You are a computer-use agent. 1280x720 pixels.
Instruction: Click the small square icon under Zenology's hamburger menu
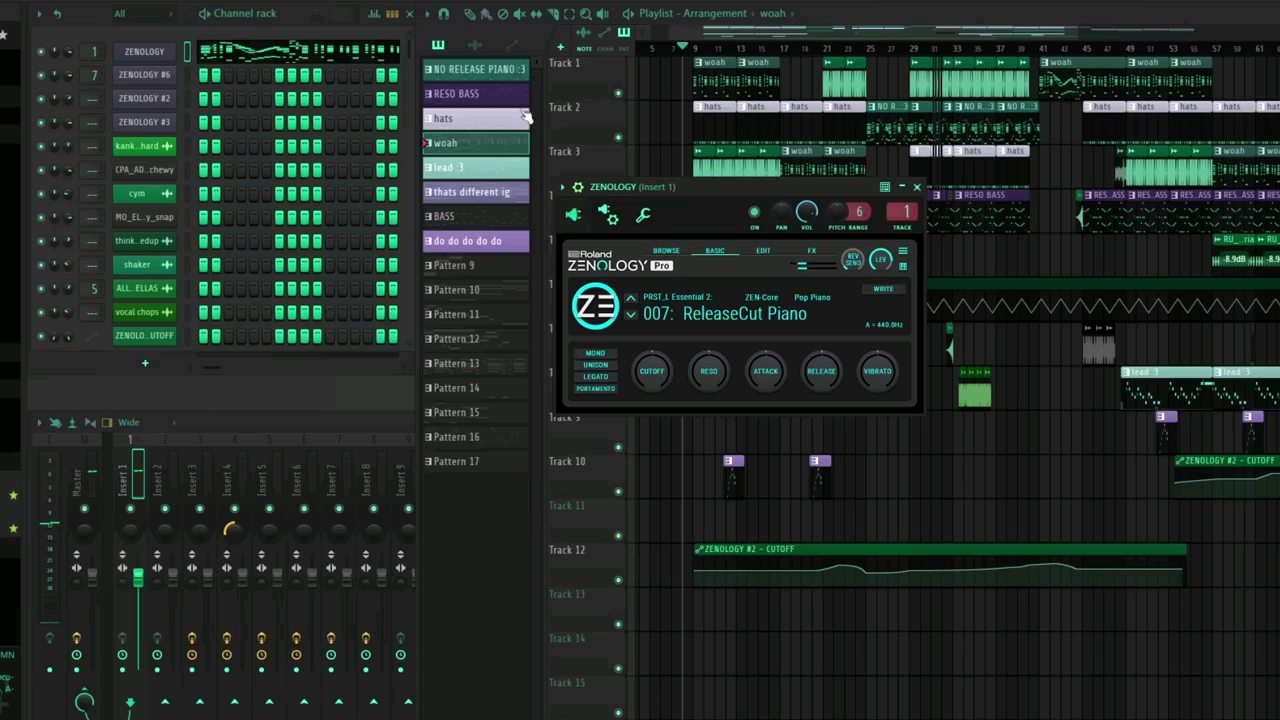click(902, 265)
